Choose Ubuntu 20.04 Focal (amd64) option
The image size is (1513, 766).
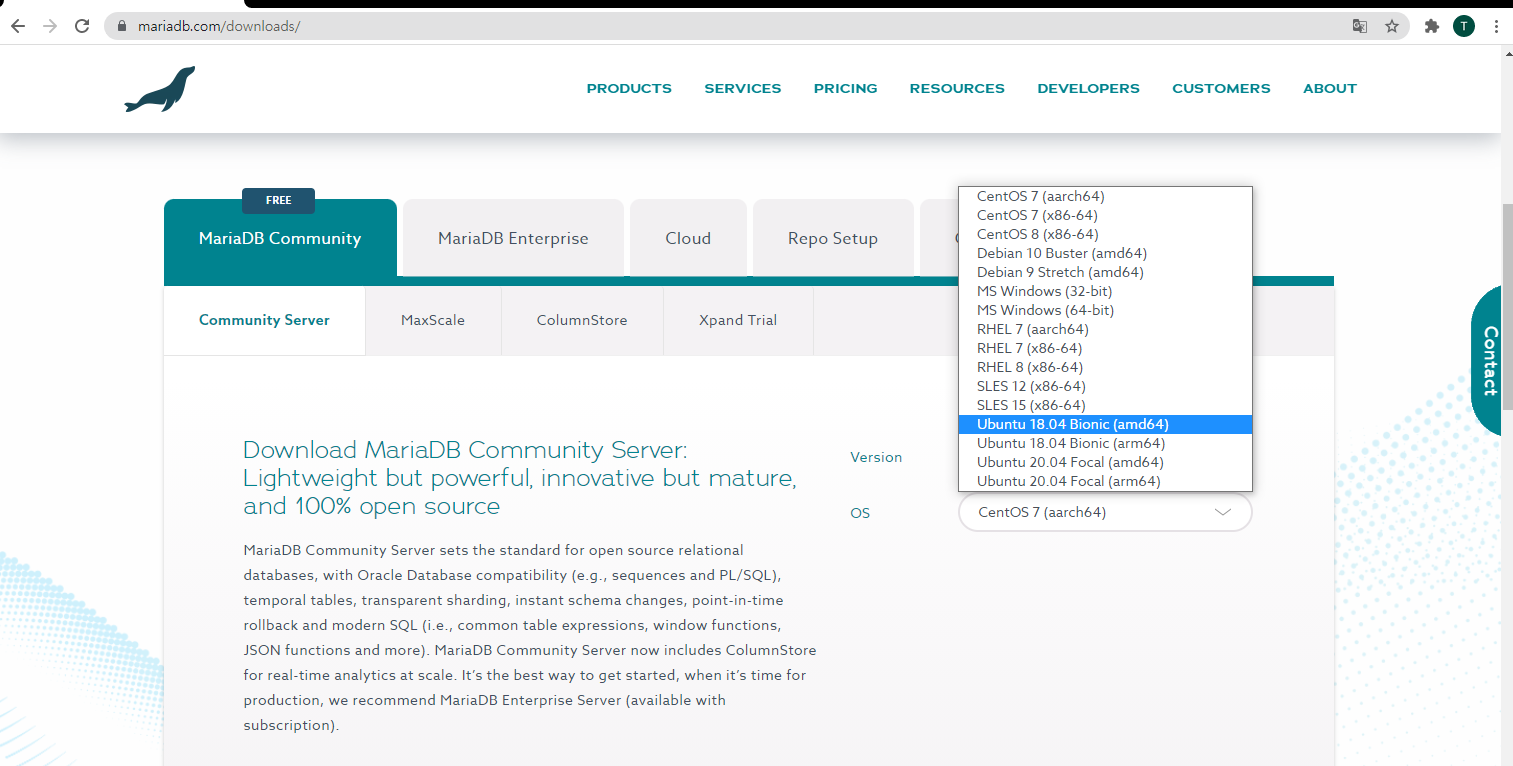(x=1105, y=462)
